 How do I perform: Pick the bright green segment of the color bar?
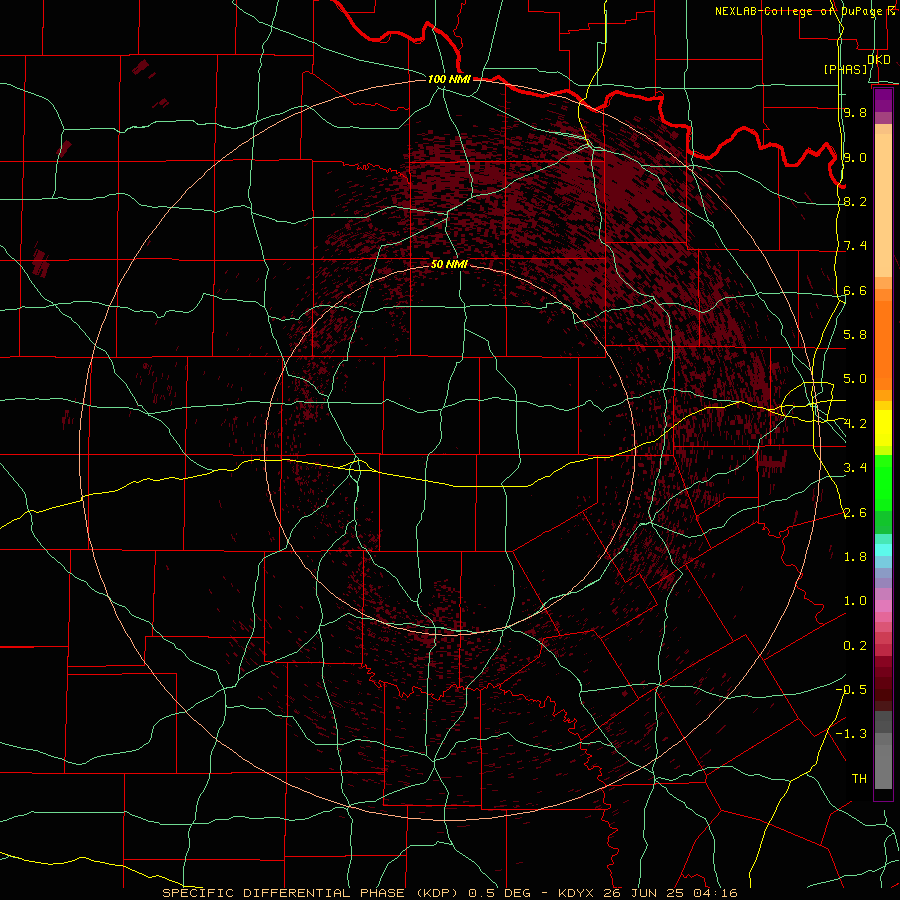[x=883, y=483]
